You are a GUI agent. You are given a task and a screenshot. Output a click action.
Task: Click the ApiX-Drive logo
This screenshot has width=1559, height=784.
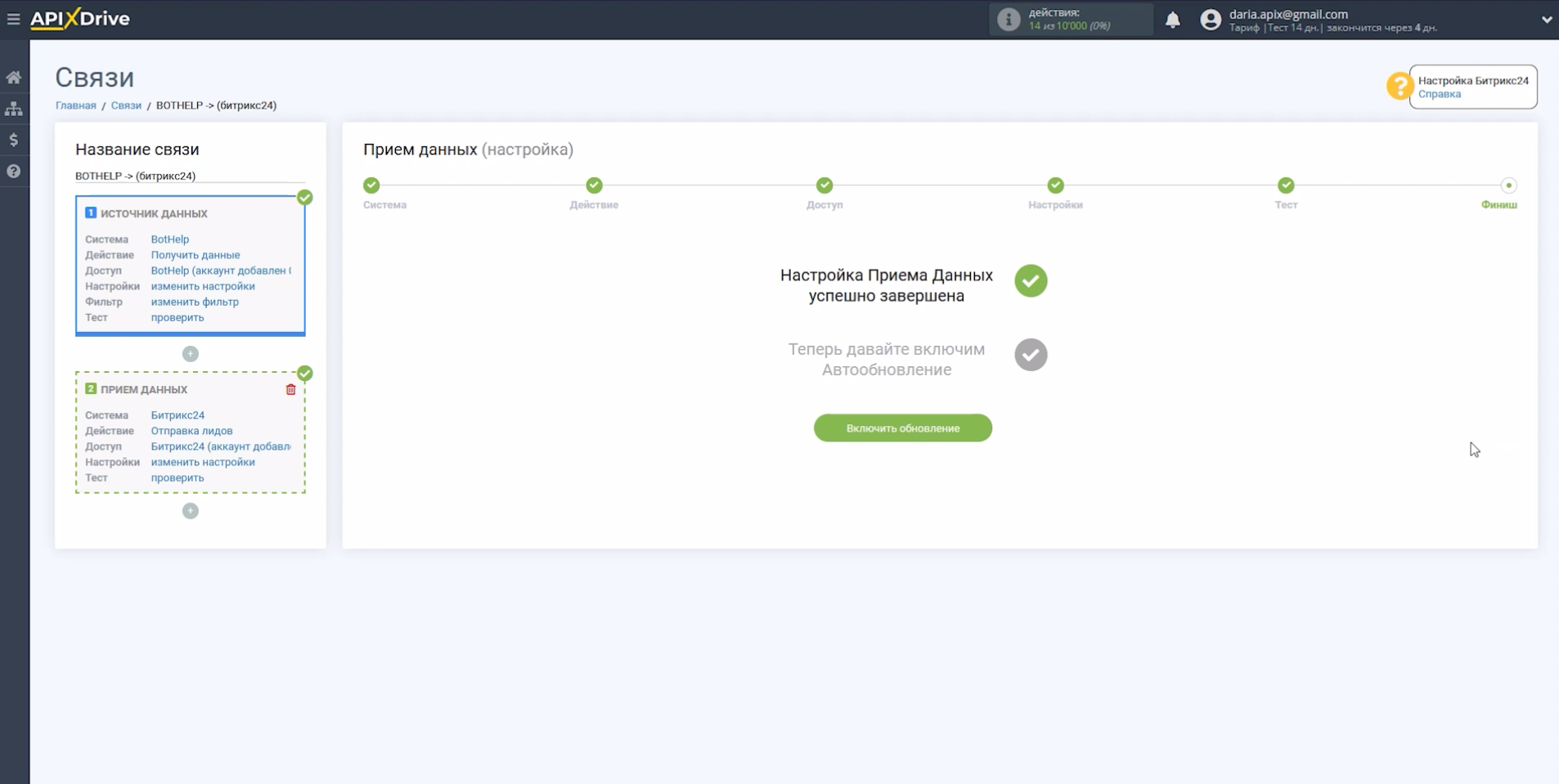[x=80, y=19]
